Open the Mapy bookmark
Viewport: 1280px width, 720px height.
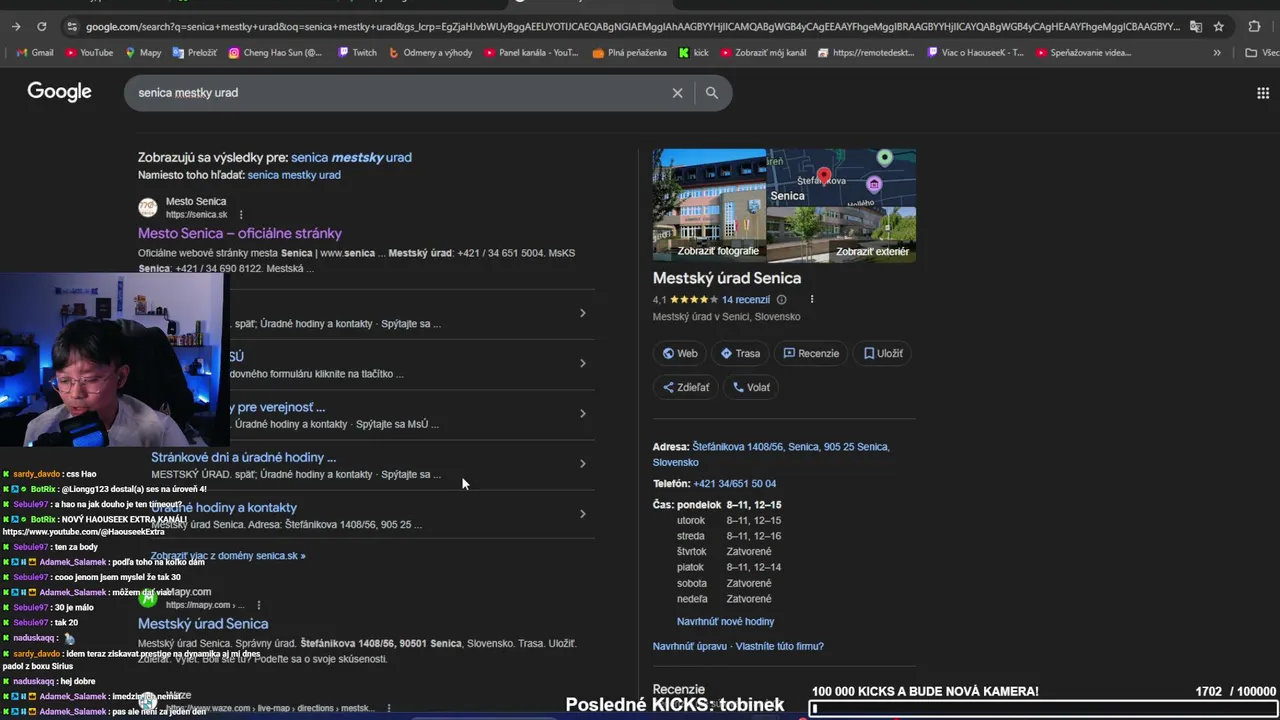tap(143, 52)
